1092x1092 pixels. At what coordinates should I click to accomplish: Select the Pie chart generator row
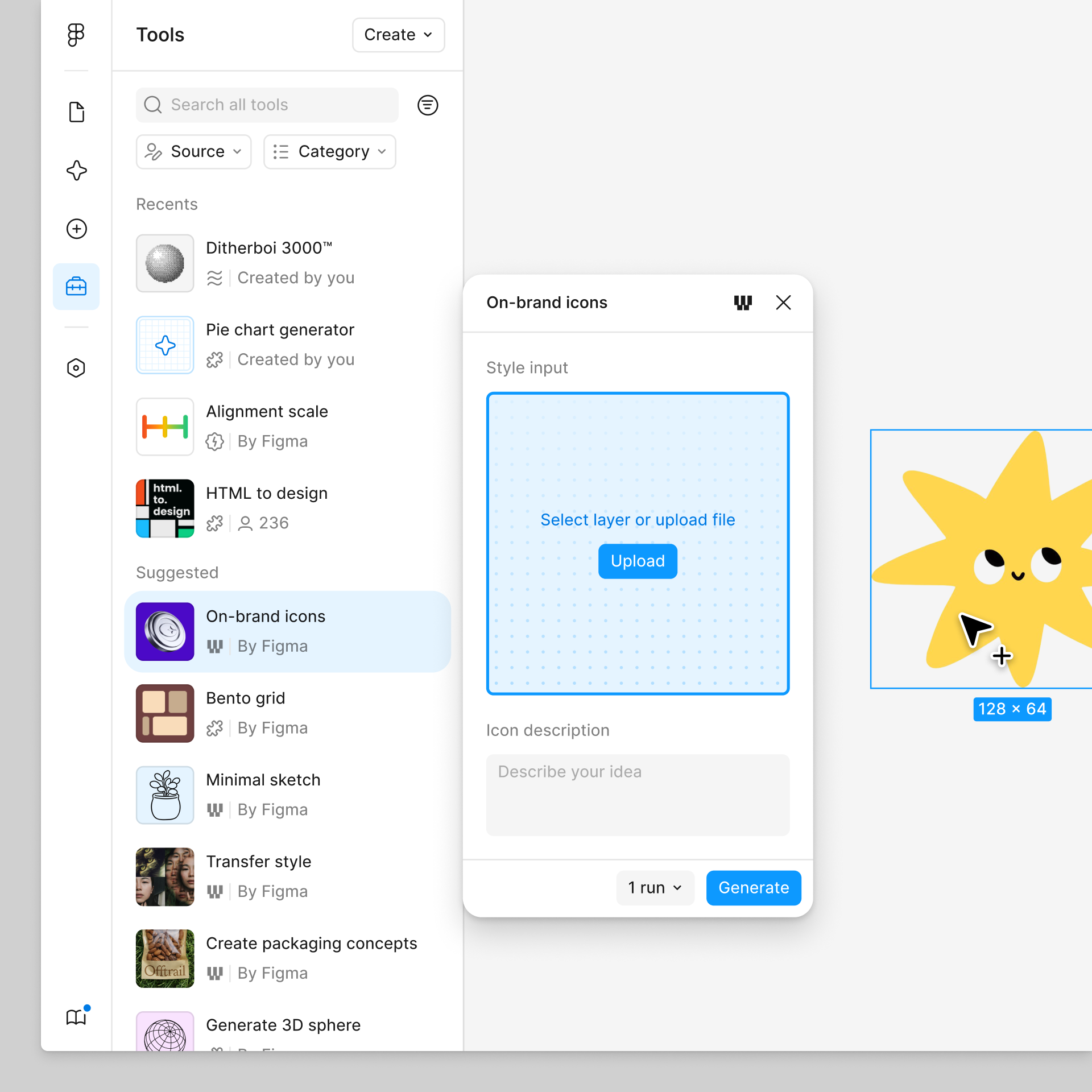(x=287, y=345)
